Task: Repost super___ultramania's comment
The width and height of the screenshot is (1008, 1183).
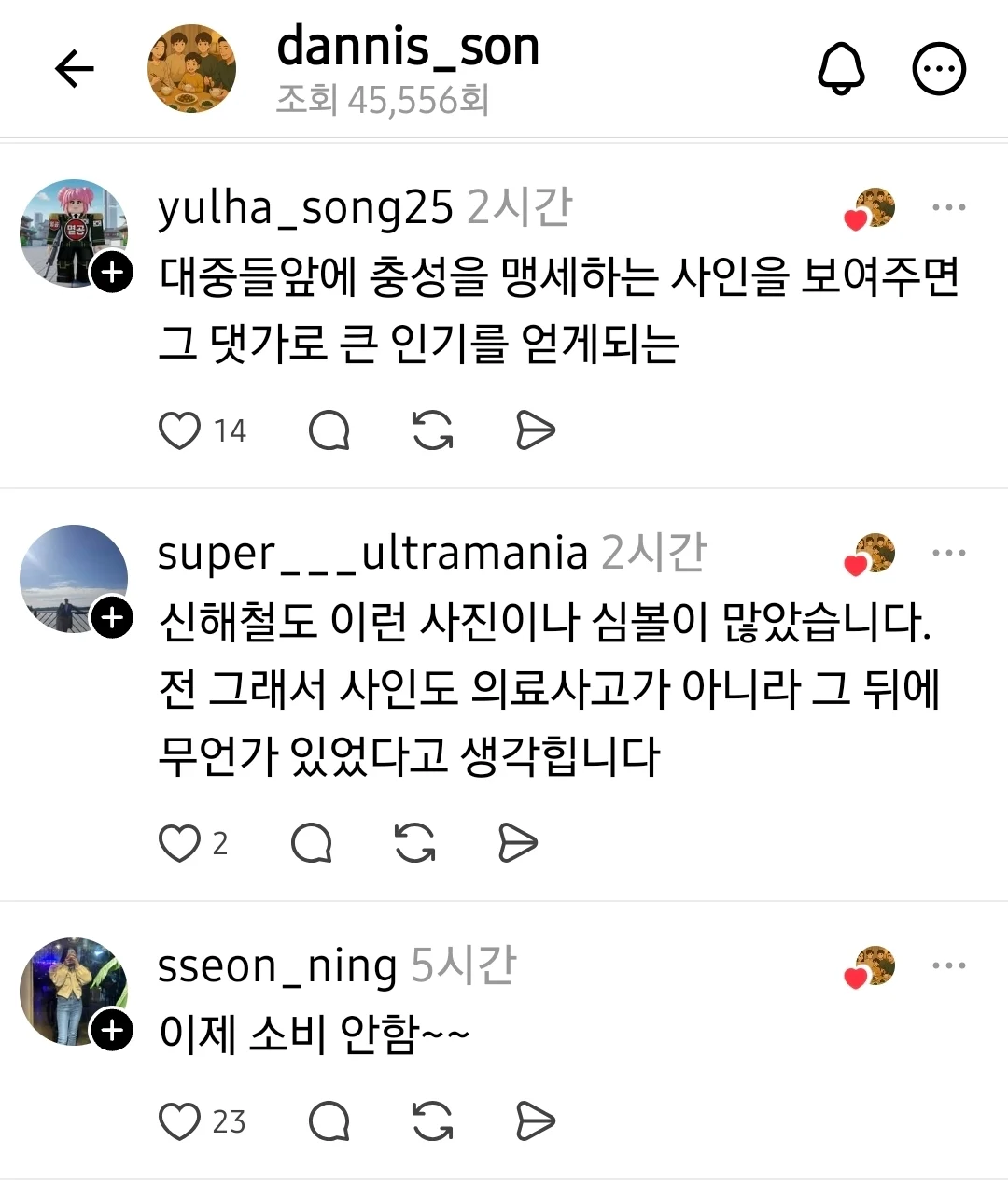Action: pyautogui.click(x=414, y=843)
